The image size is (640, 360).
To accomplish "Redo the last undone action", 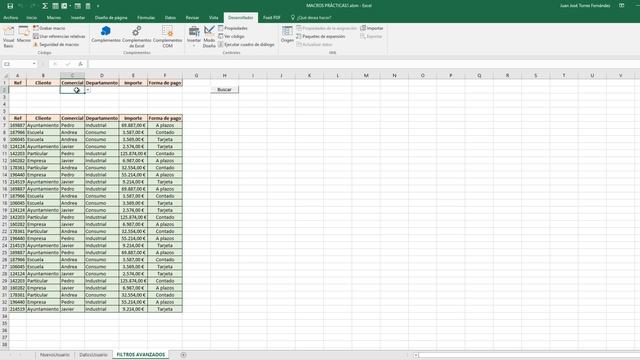I will click(33, 6).
